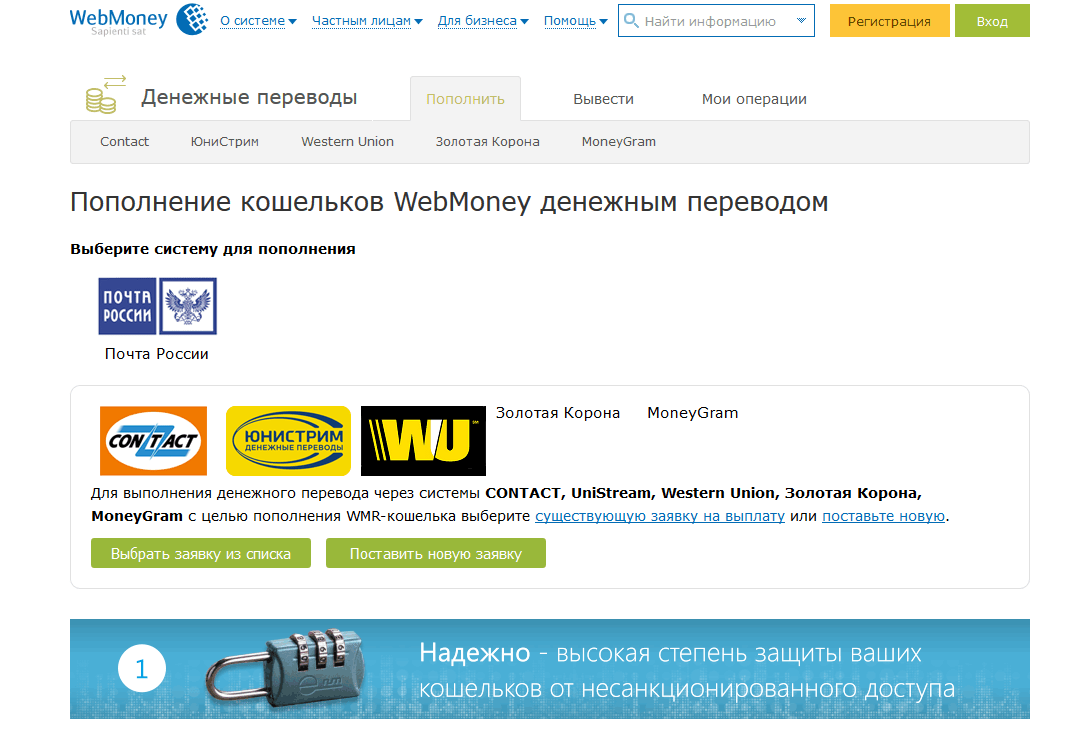
Task: Expand the 'О системе' menu
Action: click(x=258, y=21)
